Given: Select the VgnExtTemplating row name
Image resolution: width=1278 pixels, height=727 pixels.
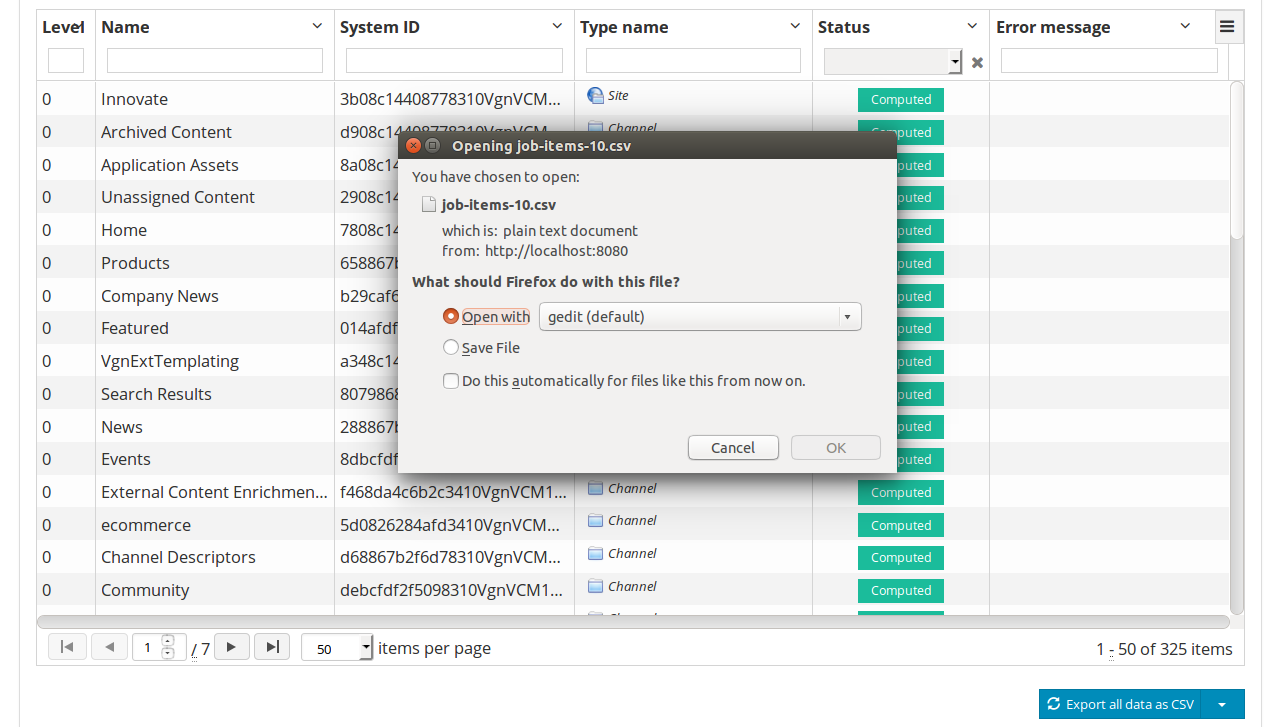Looking at the screenshot, I should [x=170, y=361].
